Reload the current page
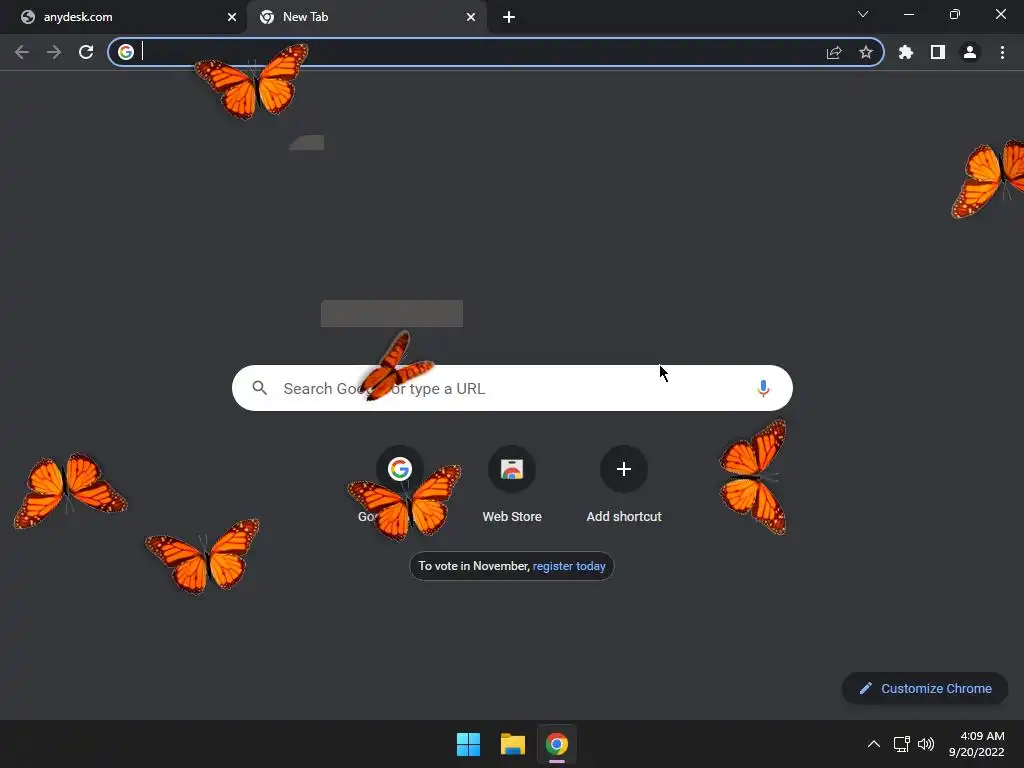 (86, 52)
